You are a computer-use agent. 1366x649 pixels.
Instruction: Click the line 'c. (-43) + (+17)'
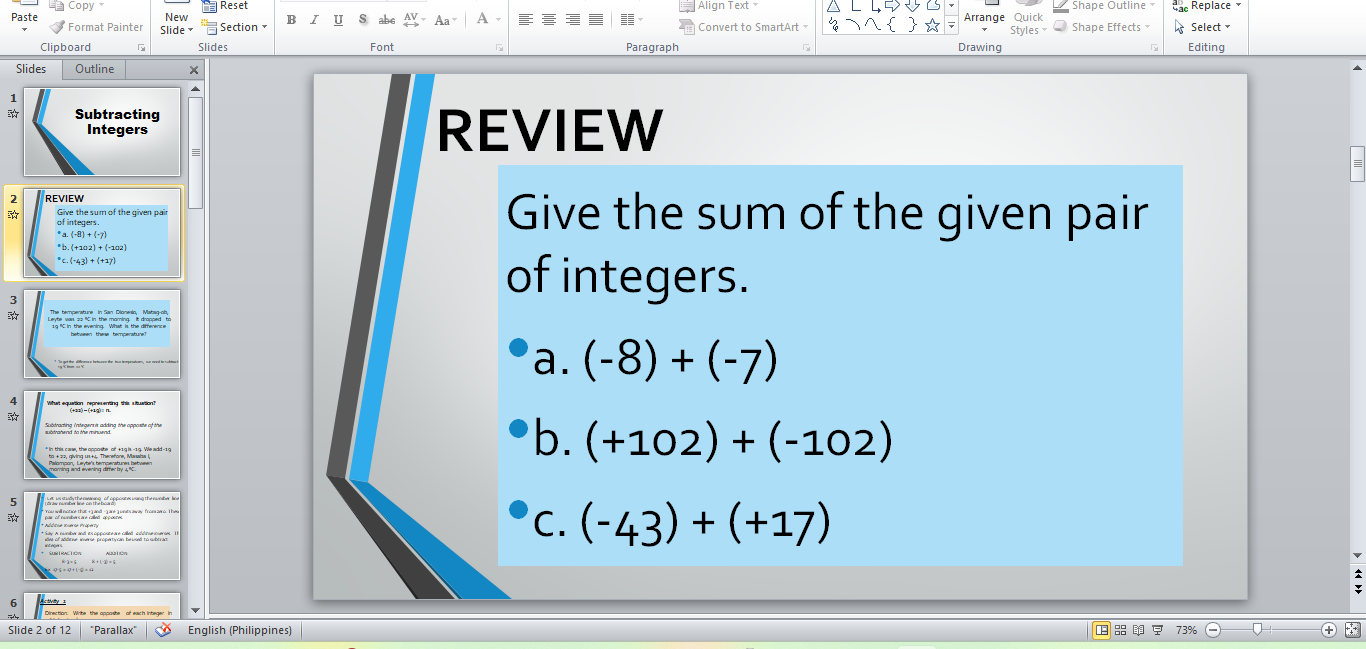pyautogui.click(x=682, y=522)
